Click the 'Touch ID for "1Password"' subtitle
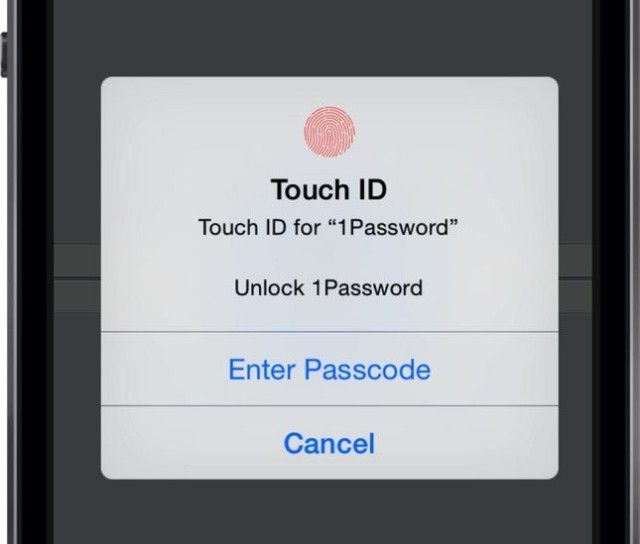Screen dimensions: 640x544 tap(328, 227)
